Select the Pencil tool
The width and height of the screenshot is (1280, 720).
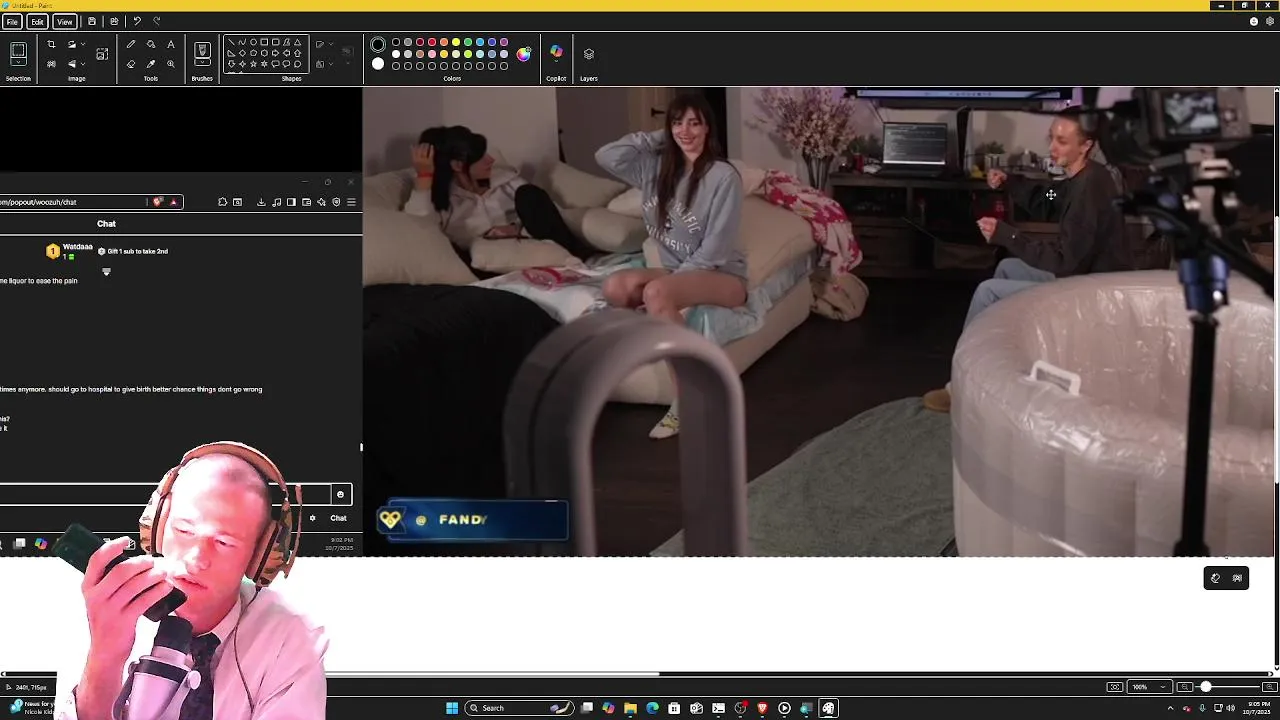coord(131,43)
